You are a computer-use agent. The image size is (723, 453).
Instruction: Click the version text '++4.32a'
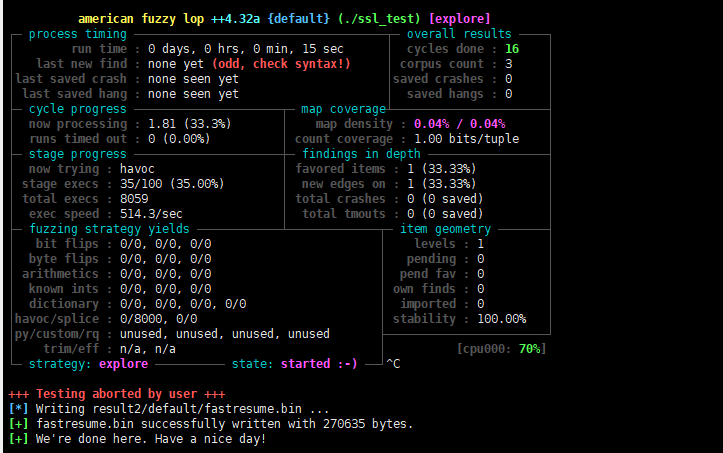[235, 19]
